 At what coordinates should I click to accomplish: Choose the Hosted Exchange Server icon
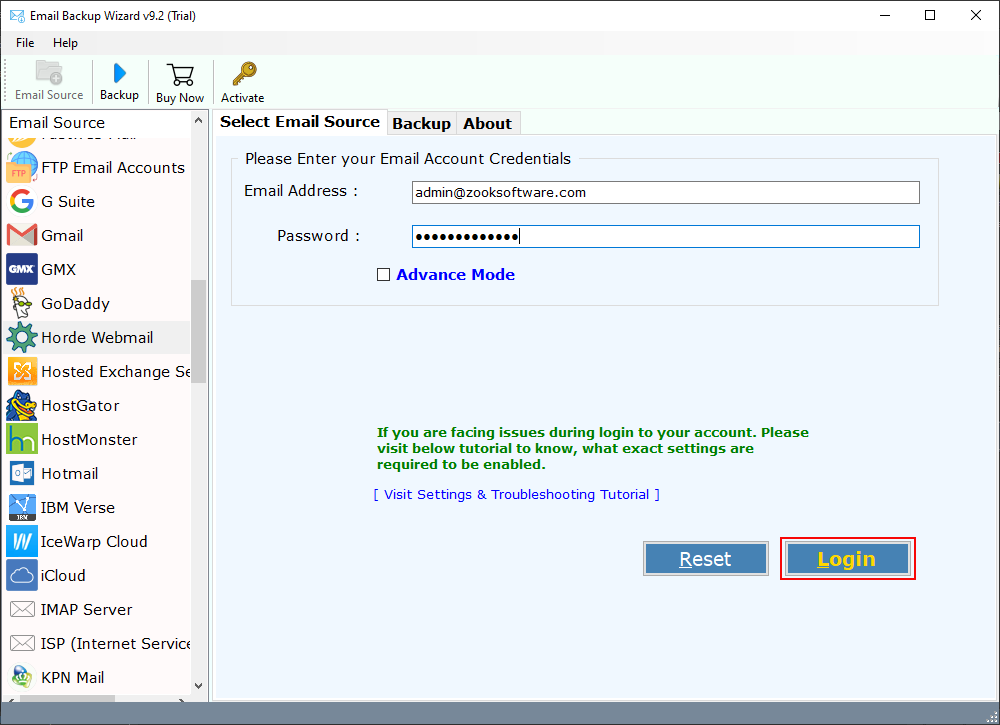tap(22, 371)
